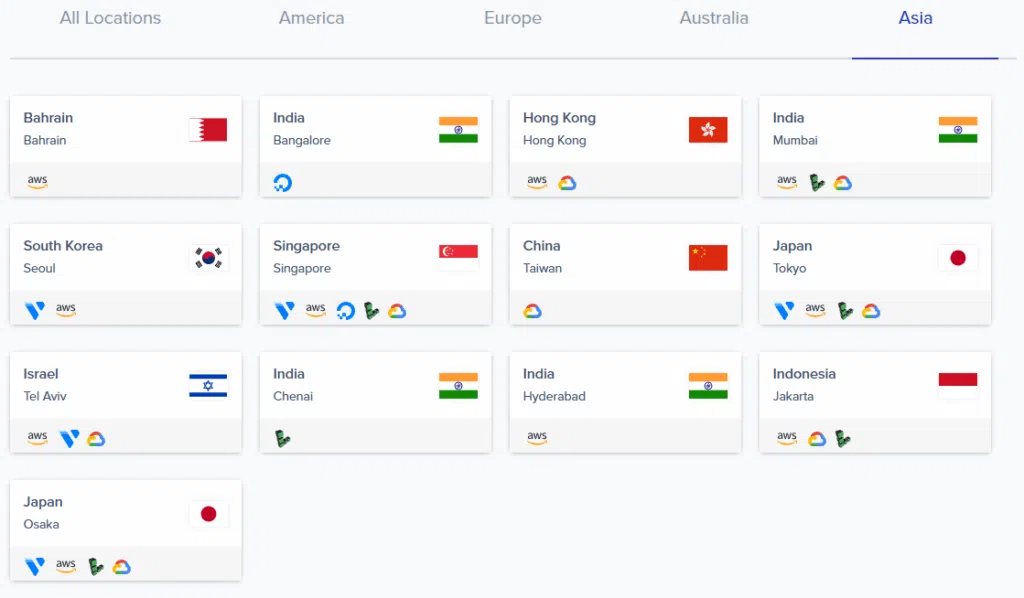1024x598 pixels.
Task: Click the Vultr icon in the Seoul card
Action: pyautogui.click(x=35, y=310)
